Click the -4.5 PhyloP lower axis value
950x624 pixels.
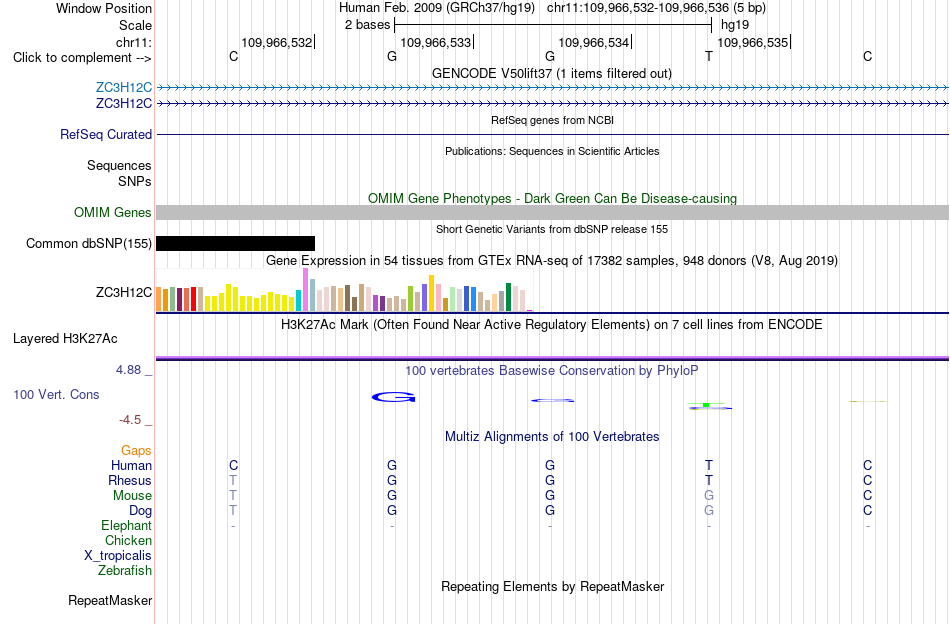click(x=130, y=420)
